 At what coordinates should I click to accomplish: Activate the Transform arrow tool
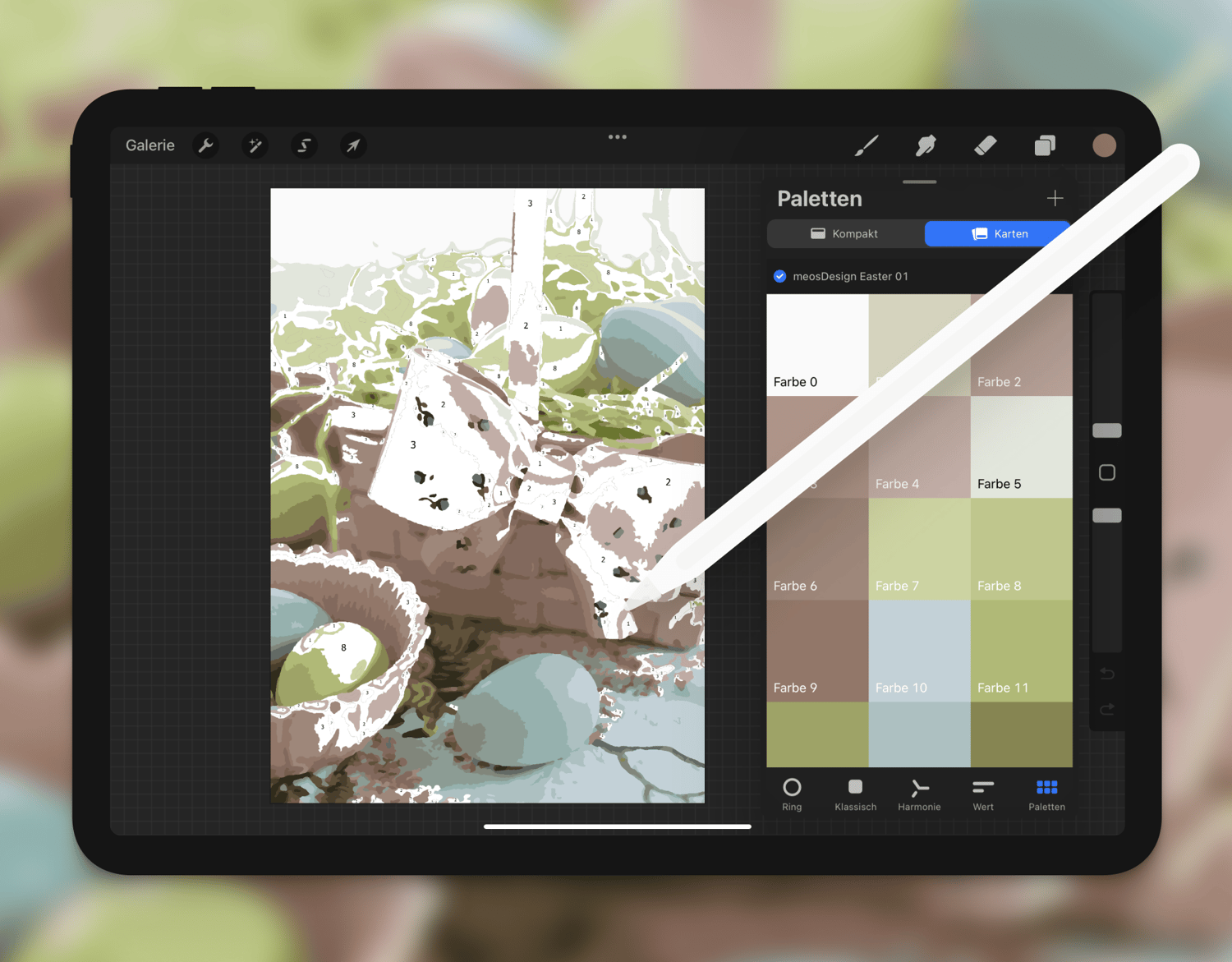353,145
